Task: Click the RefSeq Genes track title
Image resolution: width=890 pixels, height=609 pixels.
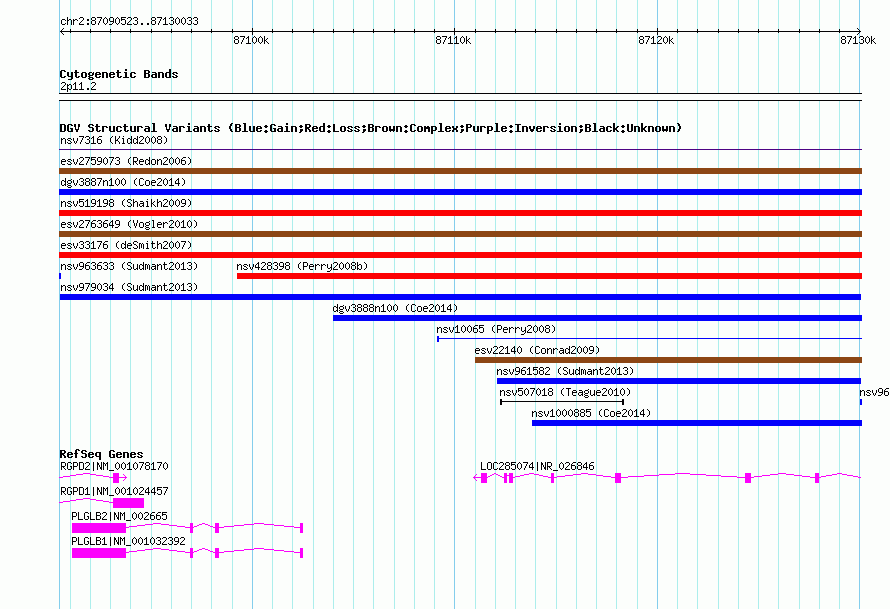Action: [x=101, y=454]
